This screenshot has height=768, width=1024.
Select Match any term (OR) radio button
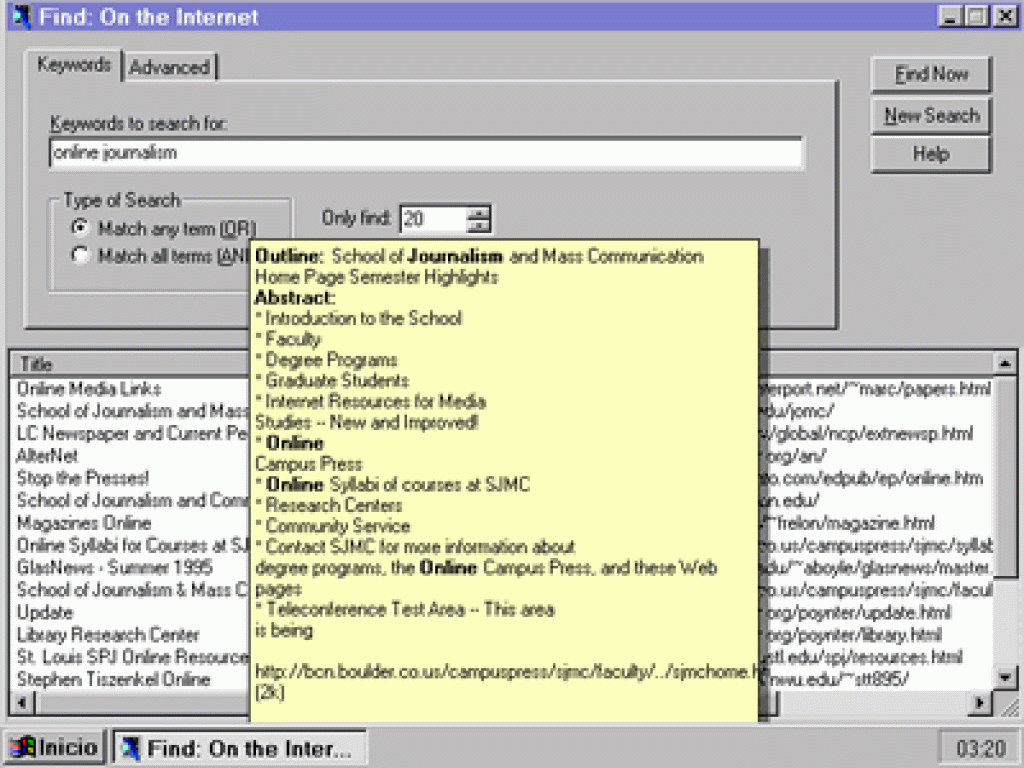(80, 228)
